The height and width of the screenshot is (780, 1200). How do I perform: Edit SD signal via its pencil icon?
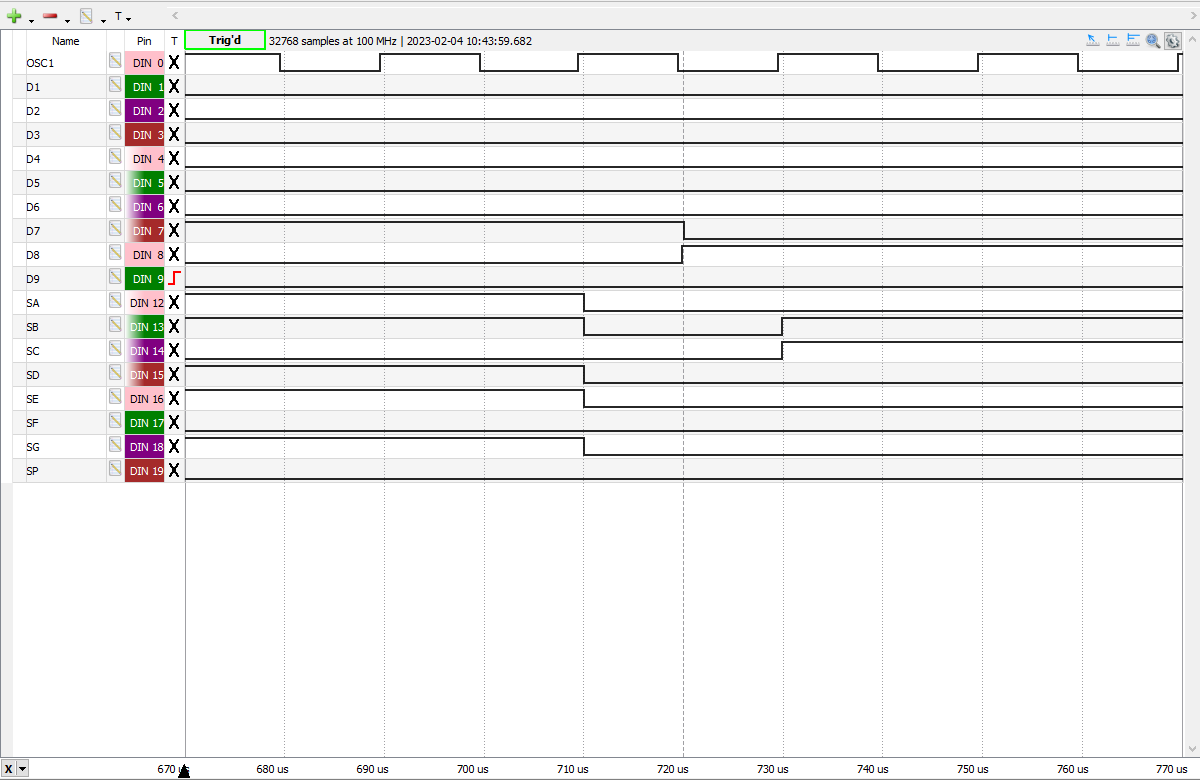[116, 374]
